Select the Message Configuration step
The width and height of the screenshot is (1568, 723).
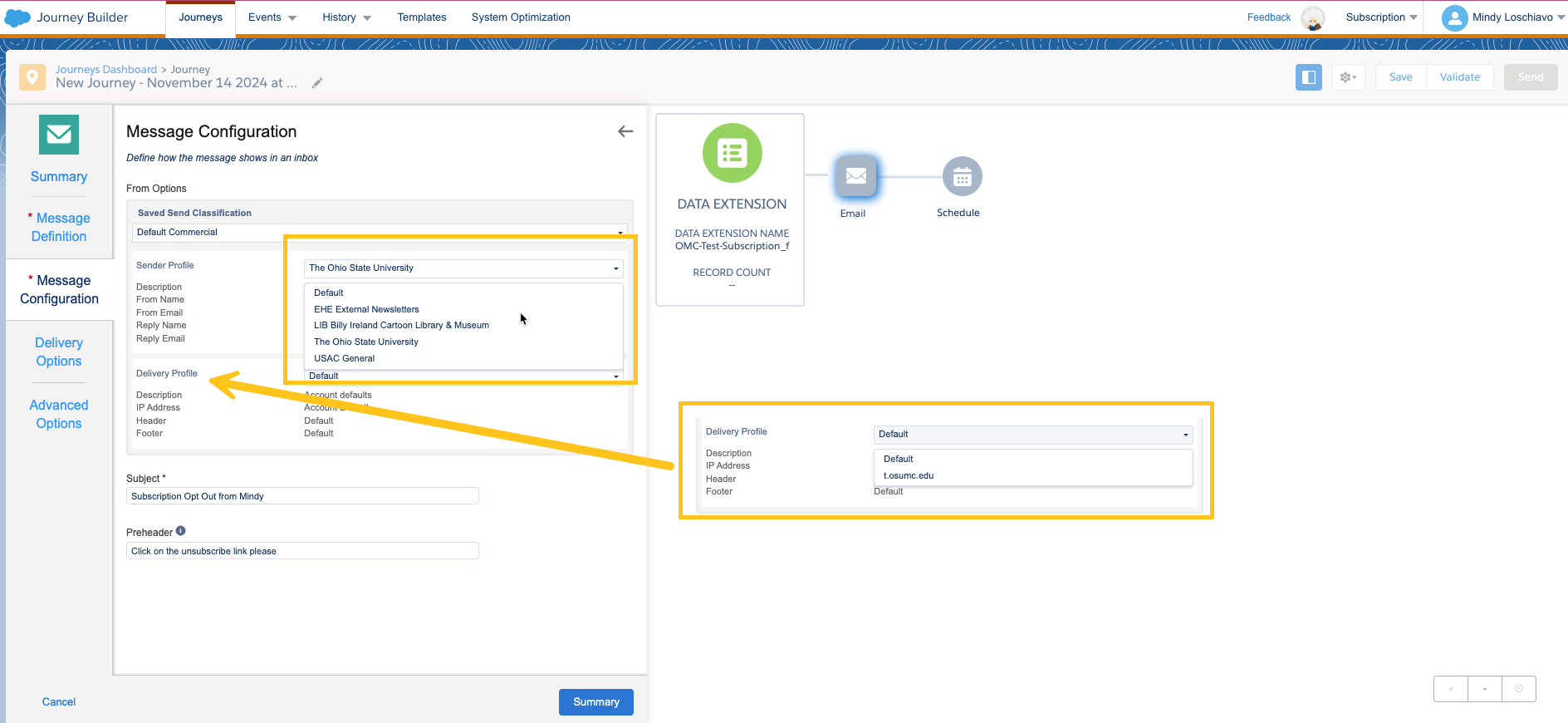(x=59, y=289)
